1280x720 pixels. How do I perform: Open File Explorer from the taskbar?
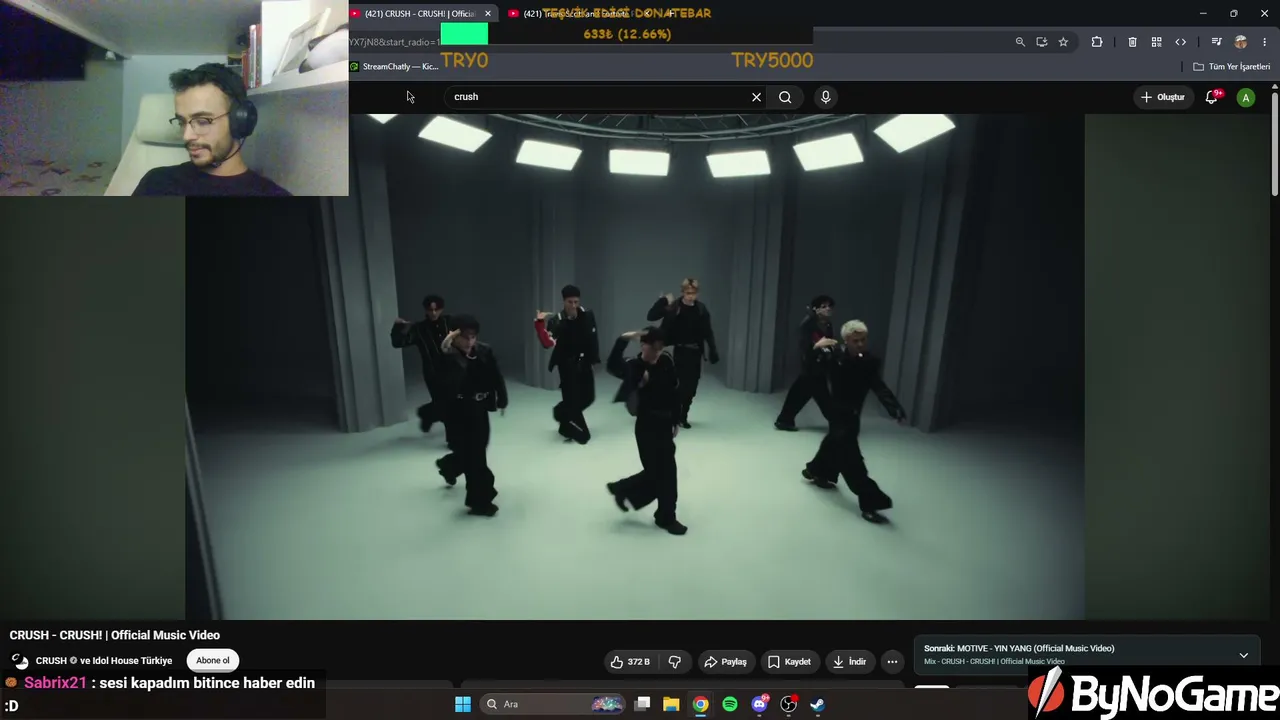tap(671, 704)
